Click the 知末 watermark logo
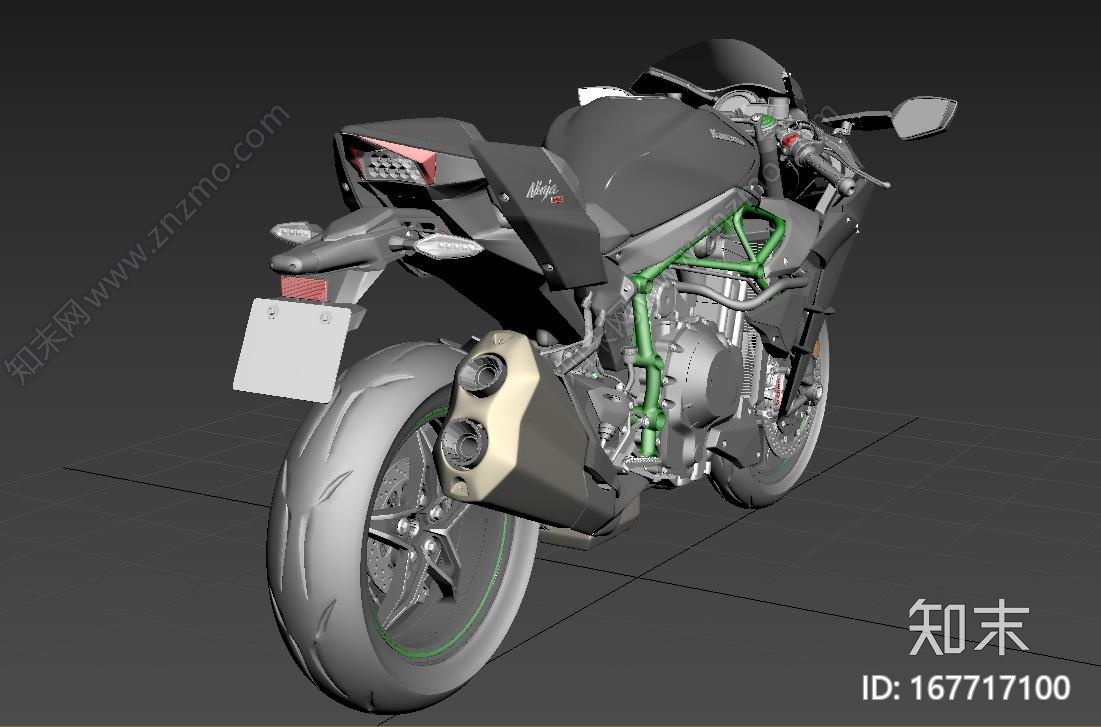 (968, 628)
